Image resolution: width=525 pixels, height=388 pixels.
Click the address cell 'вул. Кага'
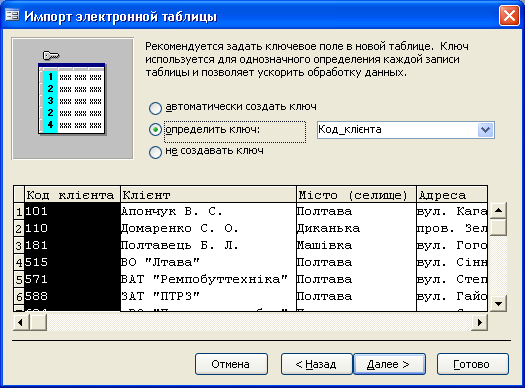pos(452,211)
